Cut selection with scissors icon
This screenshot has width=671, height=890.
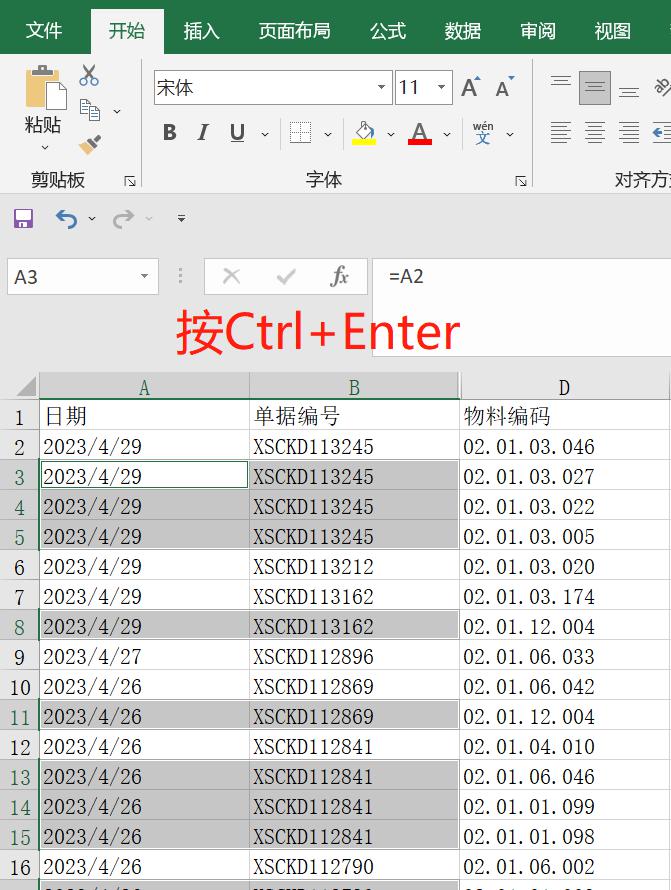(x=89, y=75)
